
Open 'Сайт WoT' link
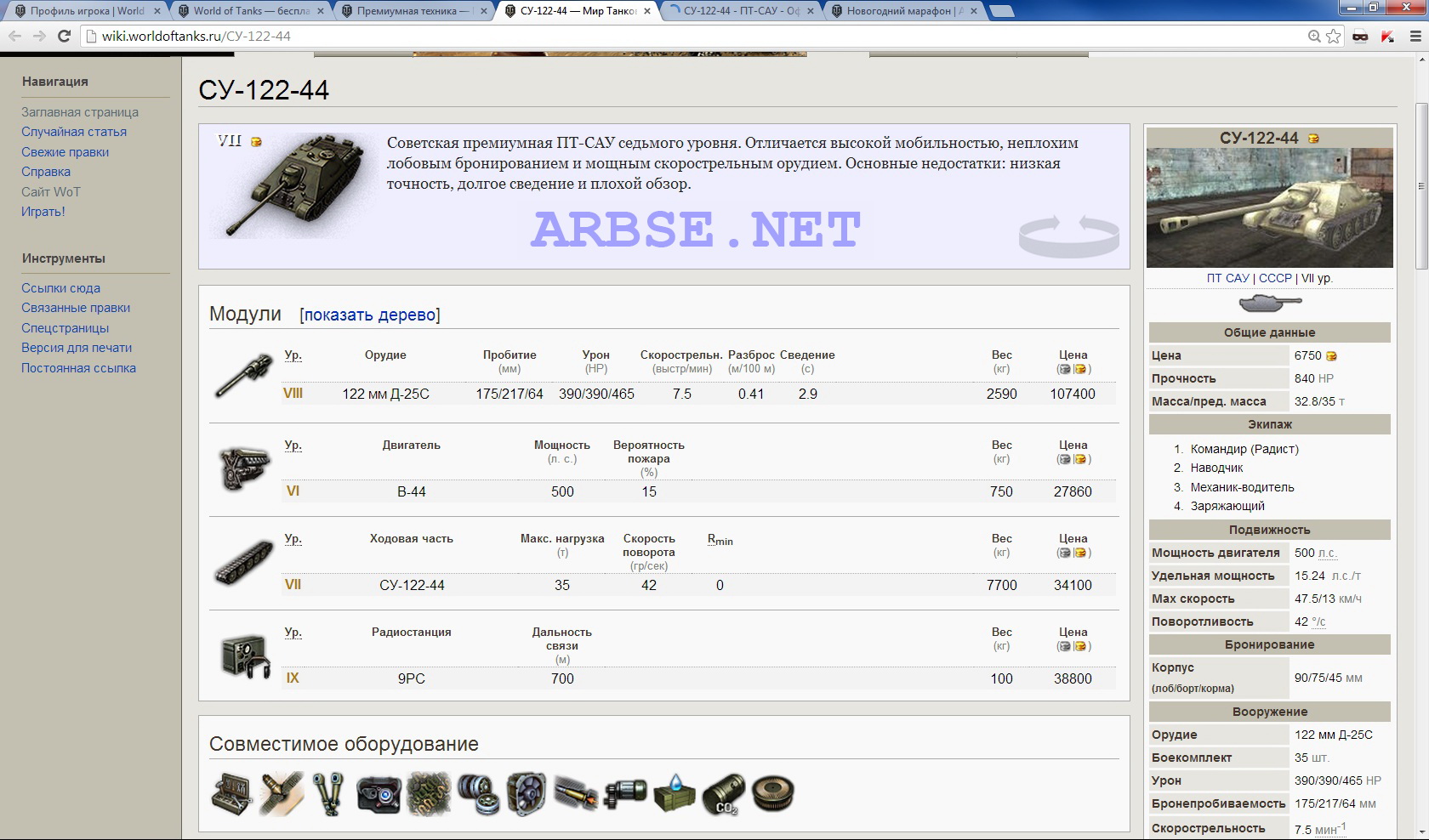(x=51, y=192)
